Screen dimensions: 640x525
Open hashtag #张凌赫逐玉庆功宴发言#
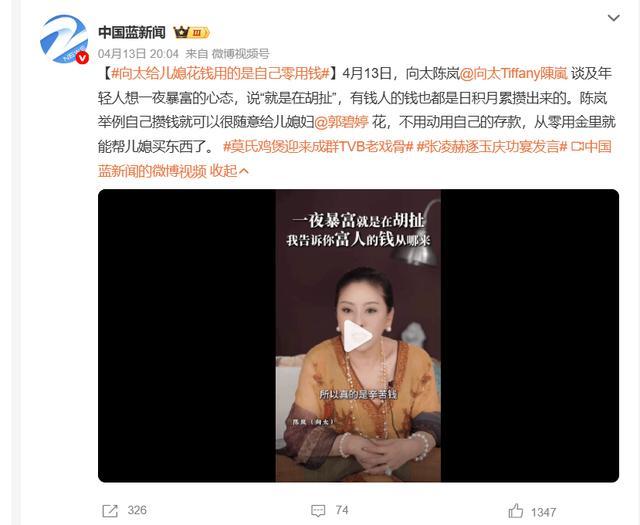492,147
